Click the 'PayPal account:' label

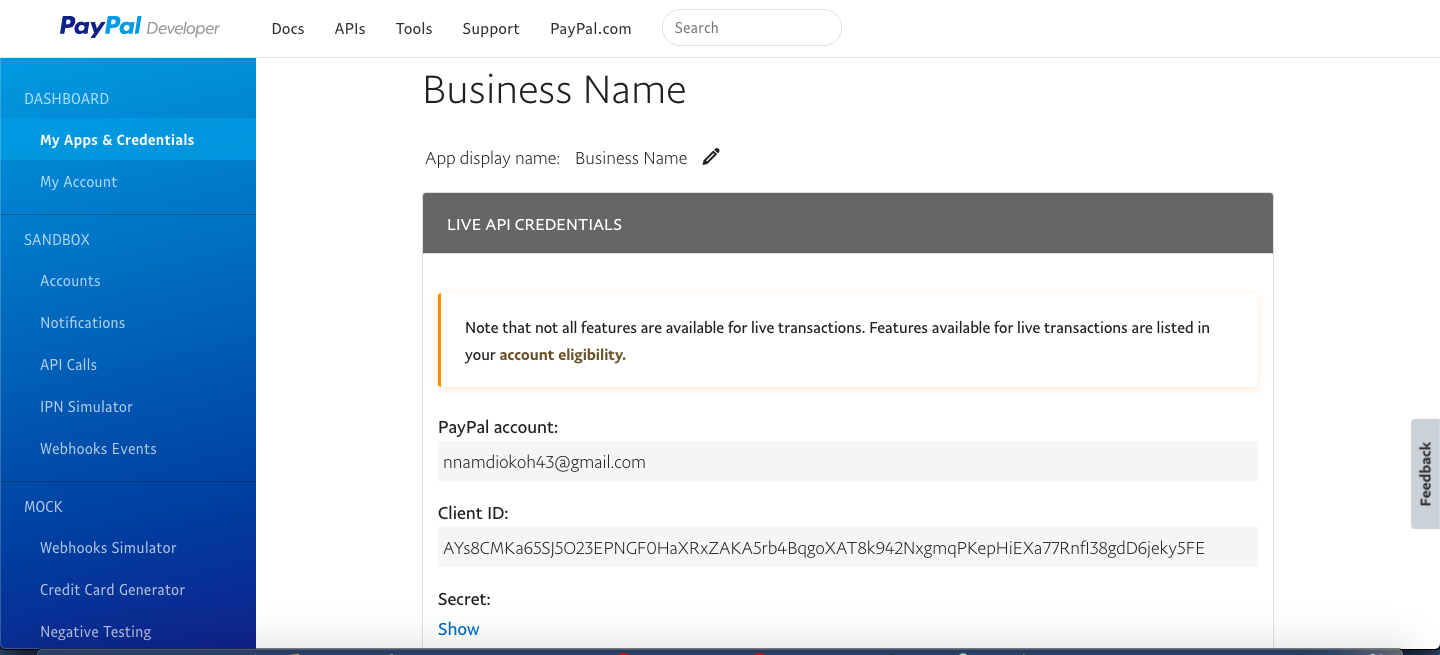pos(498,427)
